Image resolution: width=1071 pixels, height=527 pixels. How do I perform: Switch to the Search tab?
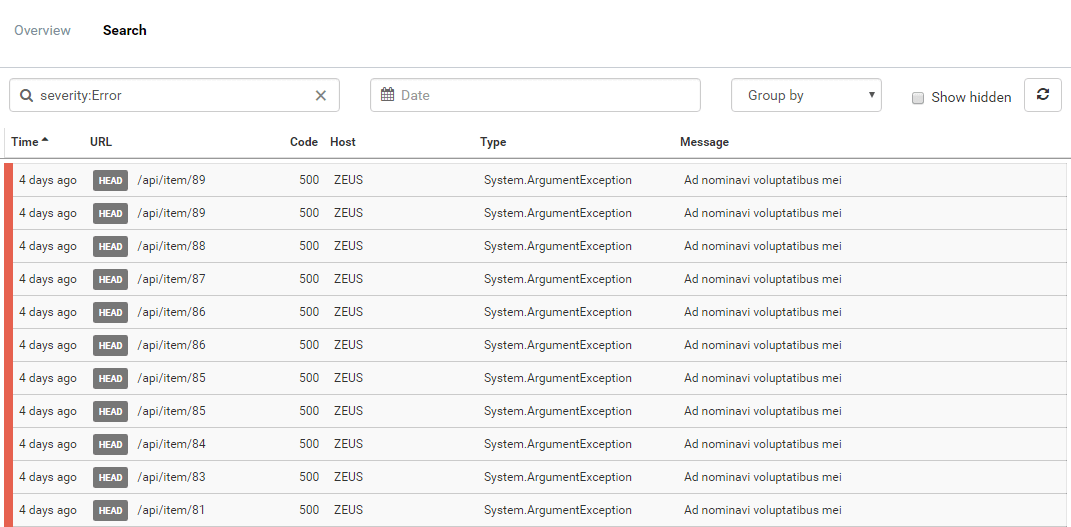coord(124,30)
